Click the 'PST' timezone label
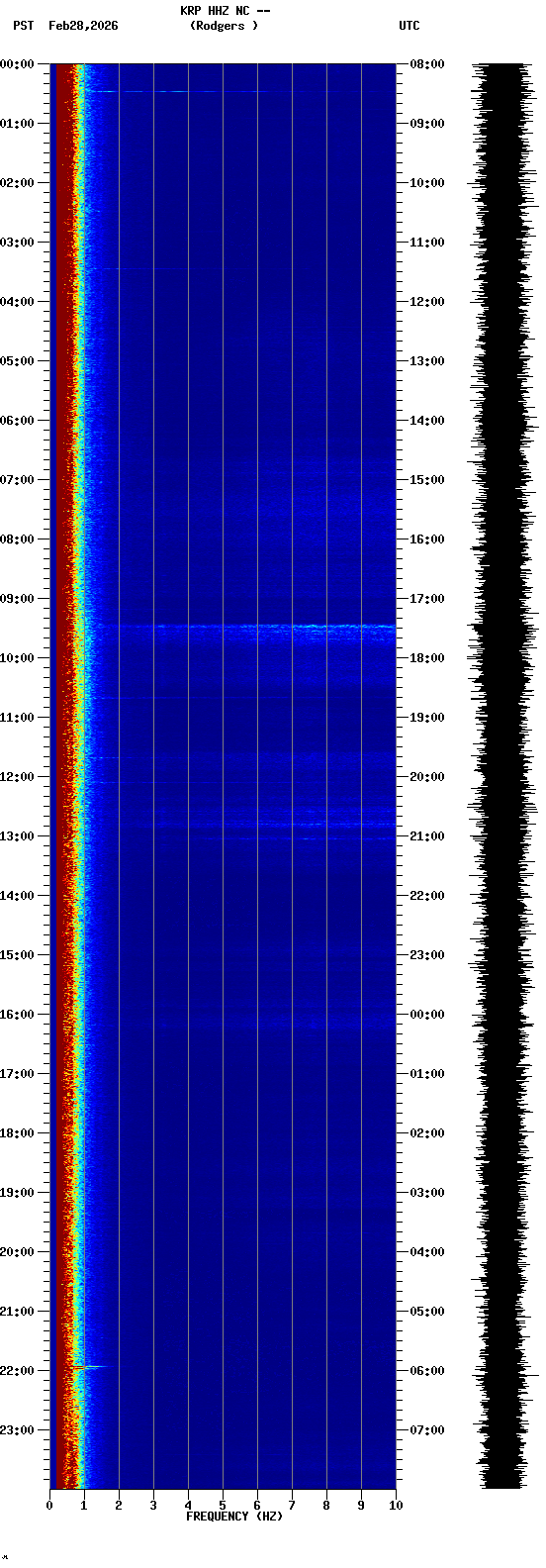546x1568 pixels. point(24,26)
